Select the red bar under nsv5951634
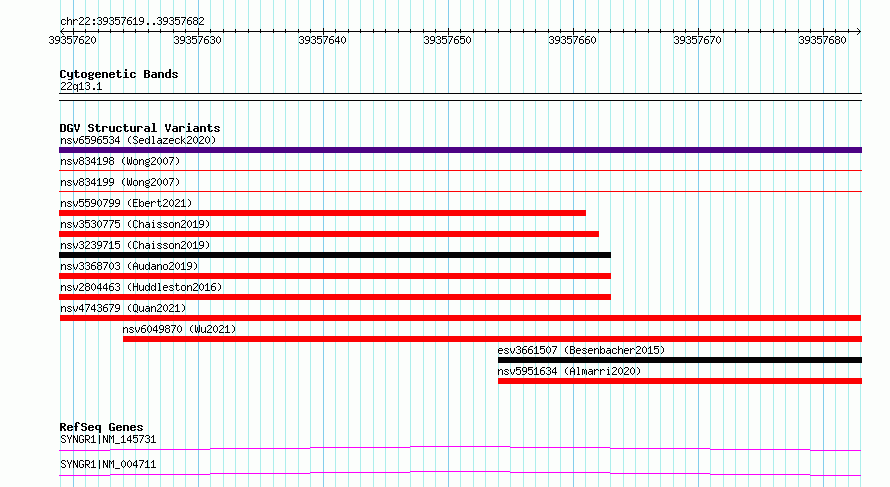The height and width of the screenshot is (487, 890). tap(680, 381)
